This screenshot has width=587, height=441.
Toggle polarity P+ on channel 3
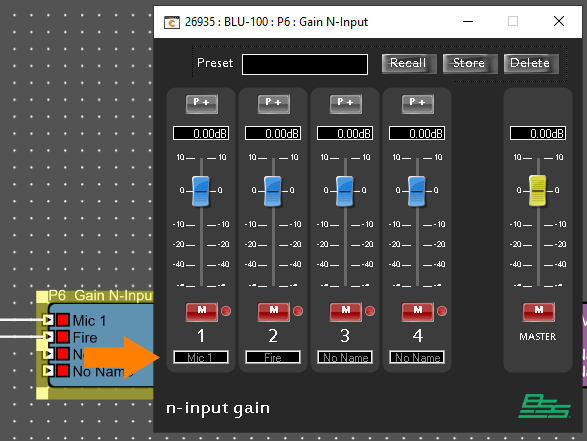point(346,104)
